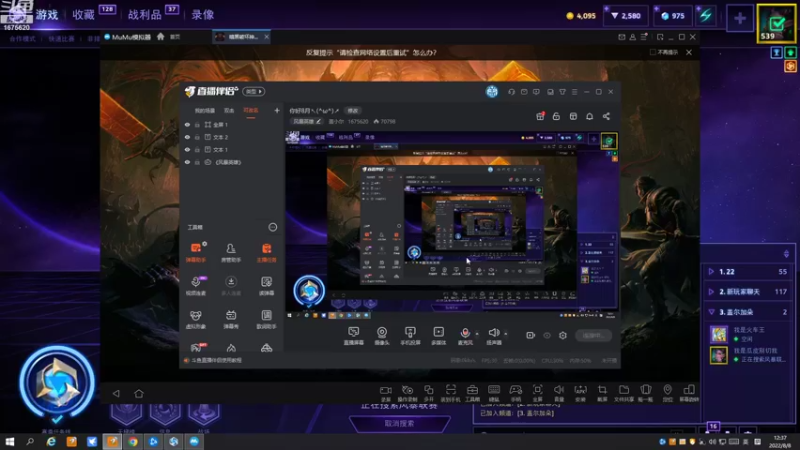Click the record camera icon beside the settings gear
The width and height of the screenshot is (800, 450).
pyautogui.click(x=531, y=335)
